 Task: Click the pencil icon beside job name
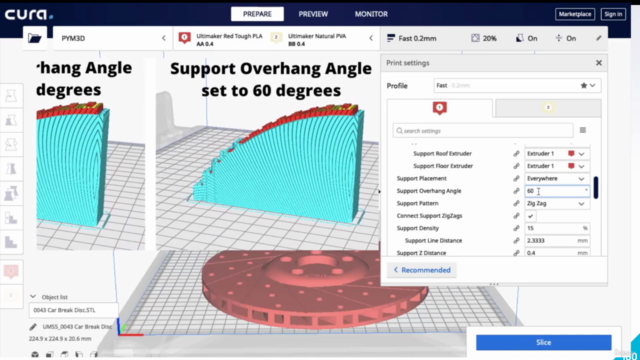(33, 327)
